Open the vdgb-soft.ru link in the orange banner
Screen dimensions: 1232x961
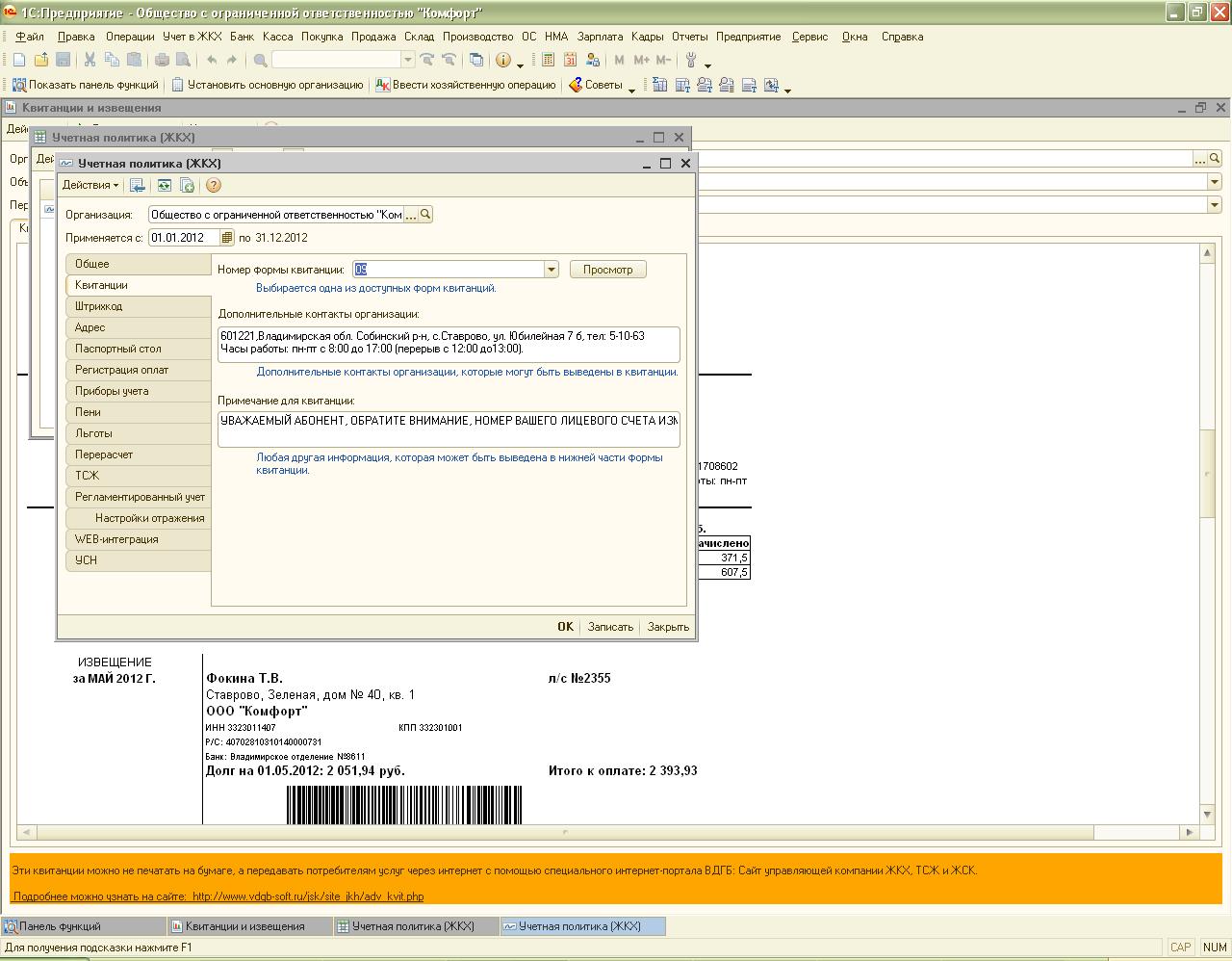click(308, 896)
